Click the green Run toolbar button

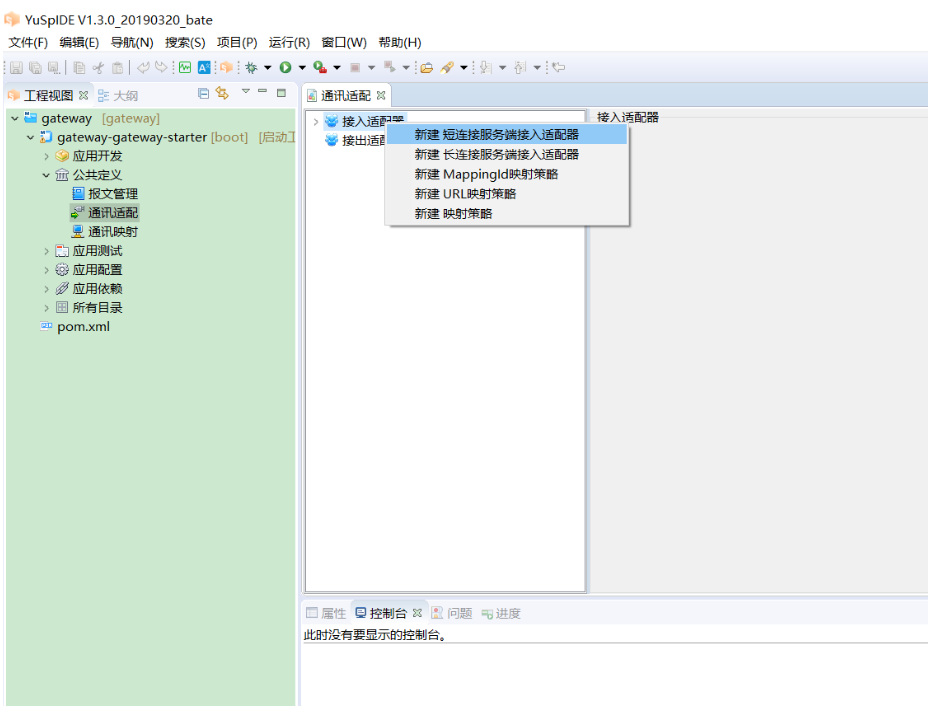285,68
